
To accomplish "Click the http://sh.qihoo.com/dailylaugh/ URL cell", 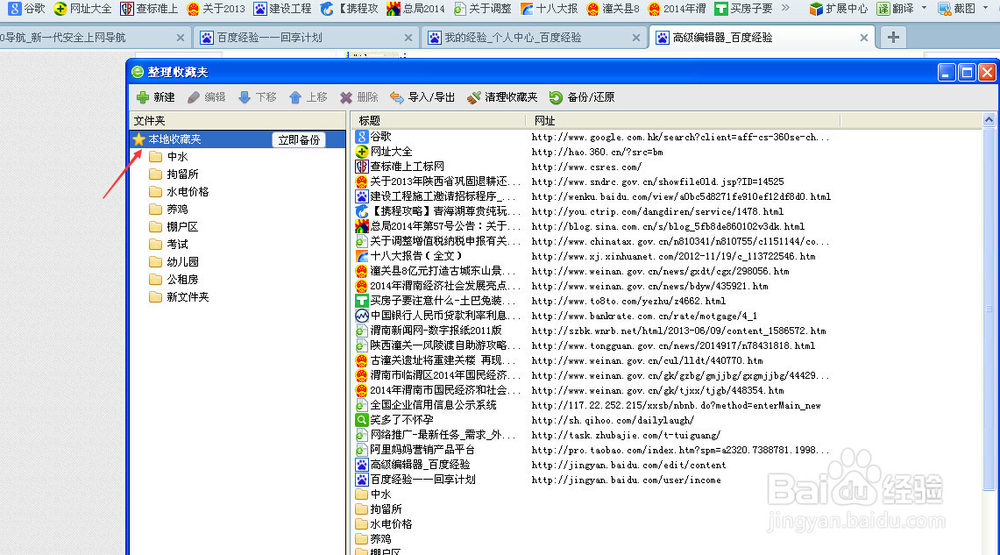I will click(x=613, y=420).
